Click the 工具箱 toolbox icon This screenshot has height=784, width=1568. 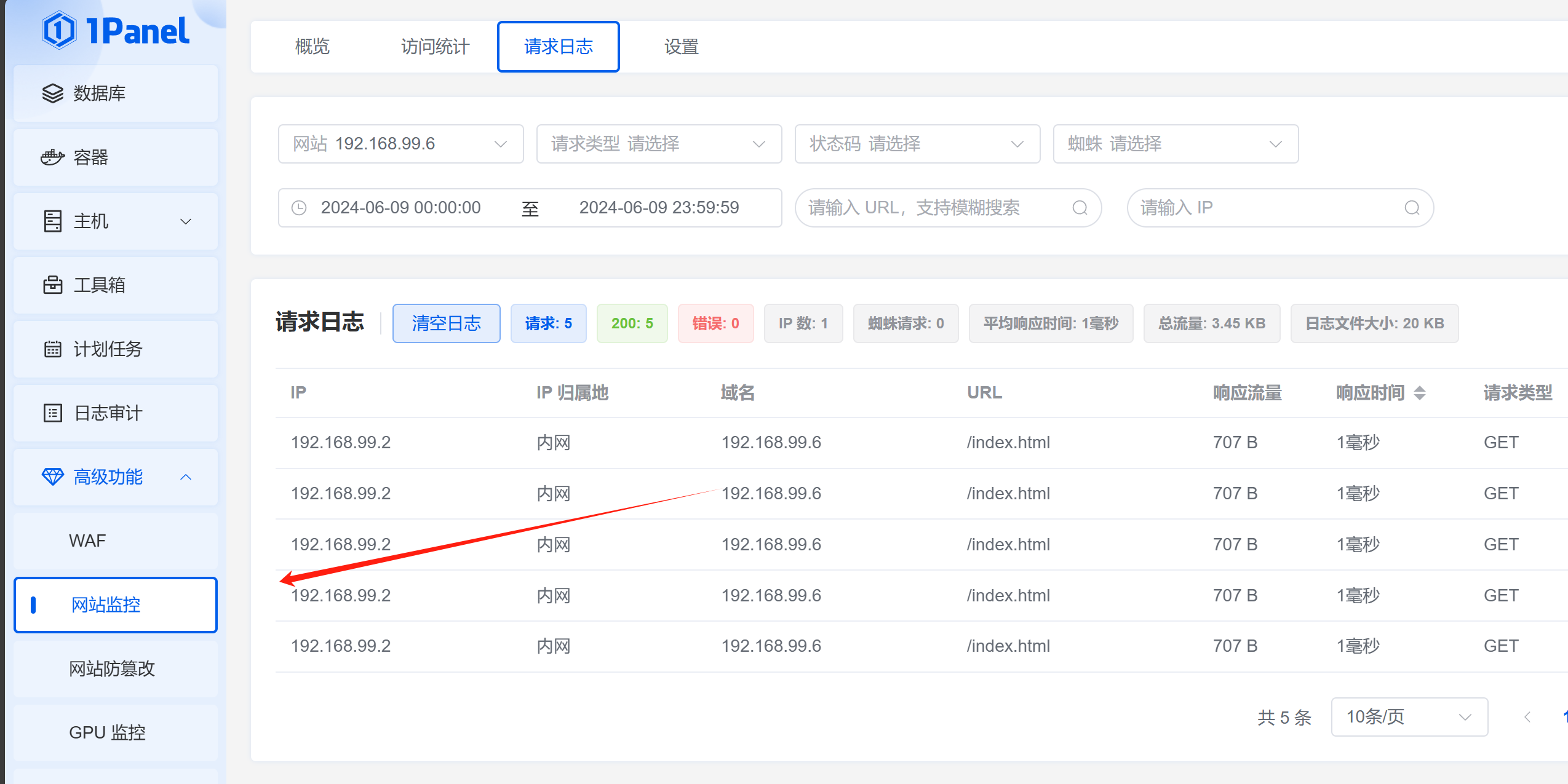pos(53,285)
